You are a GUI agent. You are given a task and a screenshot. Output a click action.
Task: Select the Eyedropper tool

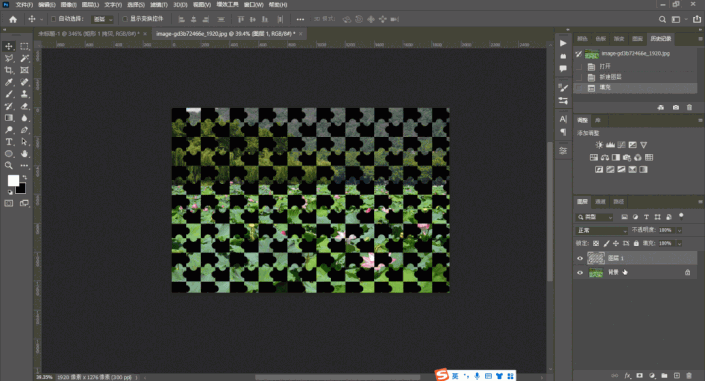tap(9, 82)
